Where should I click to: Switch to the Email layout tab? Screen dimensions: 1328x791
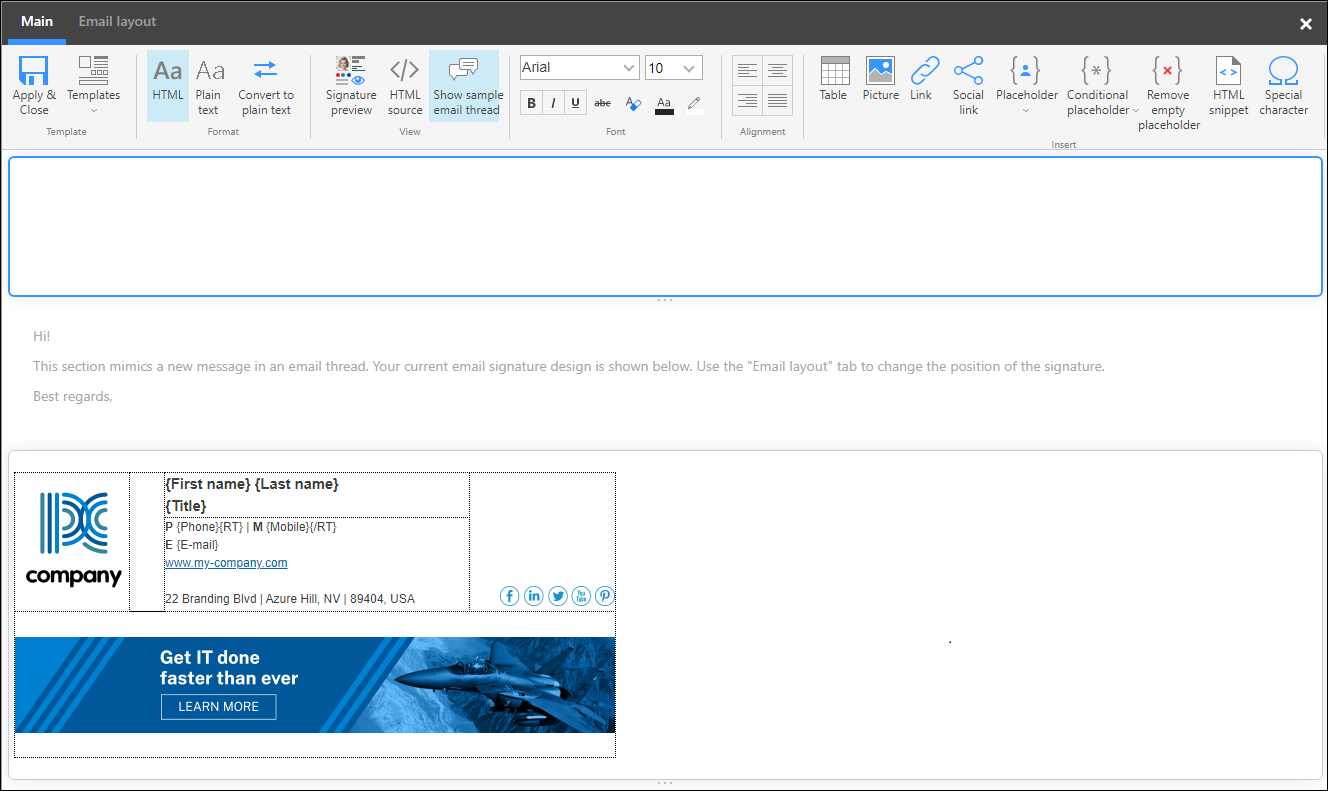coord(117,21)
